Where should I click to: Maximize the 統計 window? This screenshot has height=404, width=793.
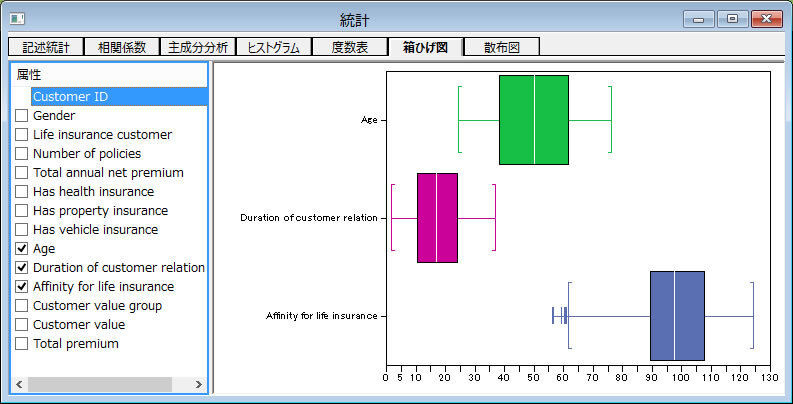[x=733, y=19]
